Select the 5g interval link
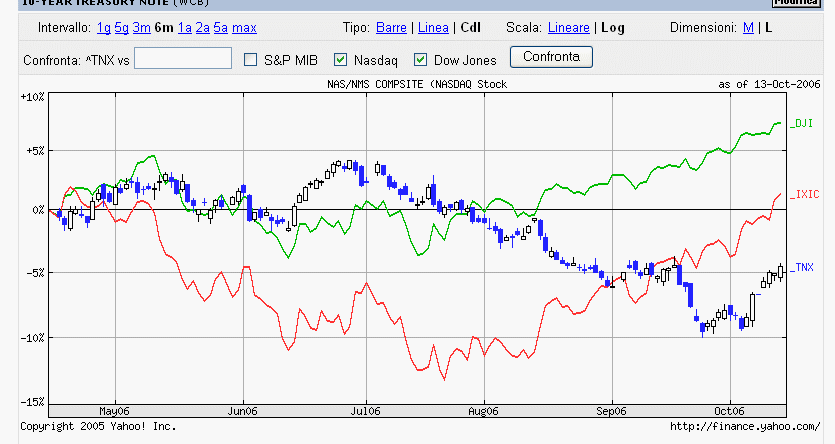The image size is (835, 444). (x=121, y=28)
